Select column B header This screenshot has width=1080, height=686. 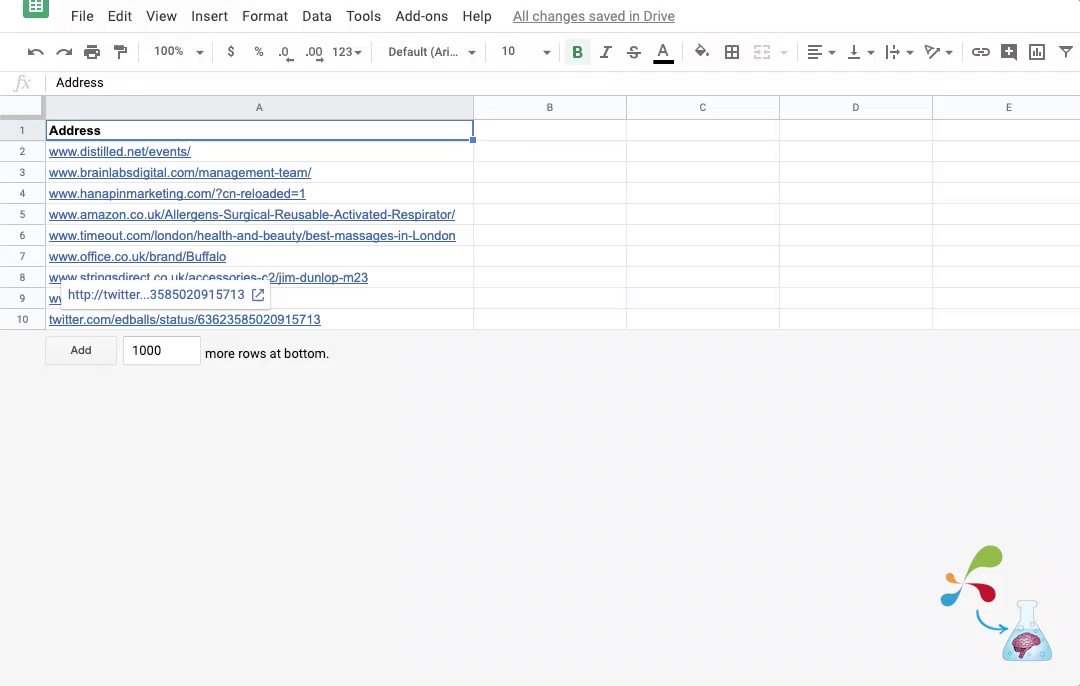(550, 107)
